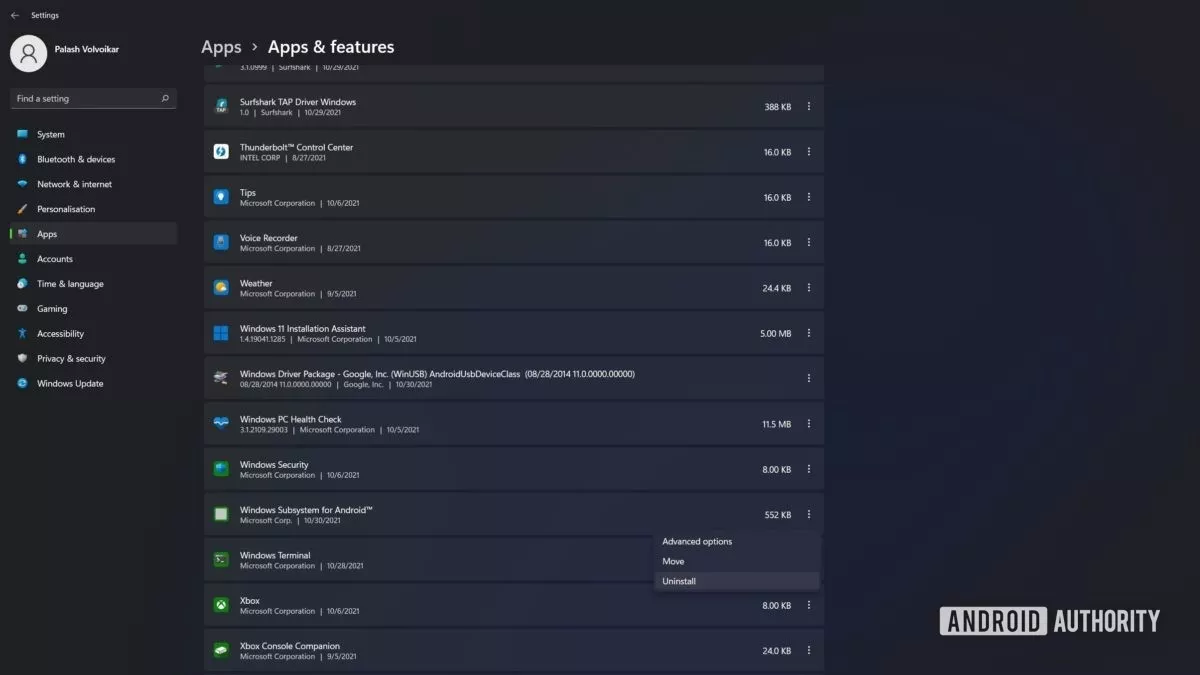
Task: Click the Xbox app icon
Action: pos(221,605)
